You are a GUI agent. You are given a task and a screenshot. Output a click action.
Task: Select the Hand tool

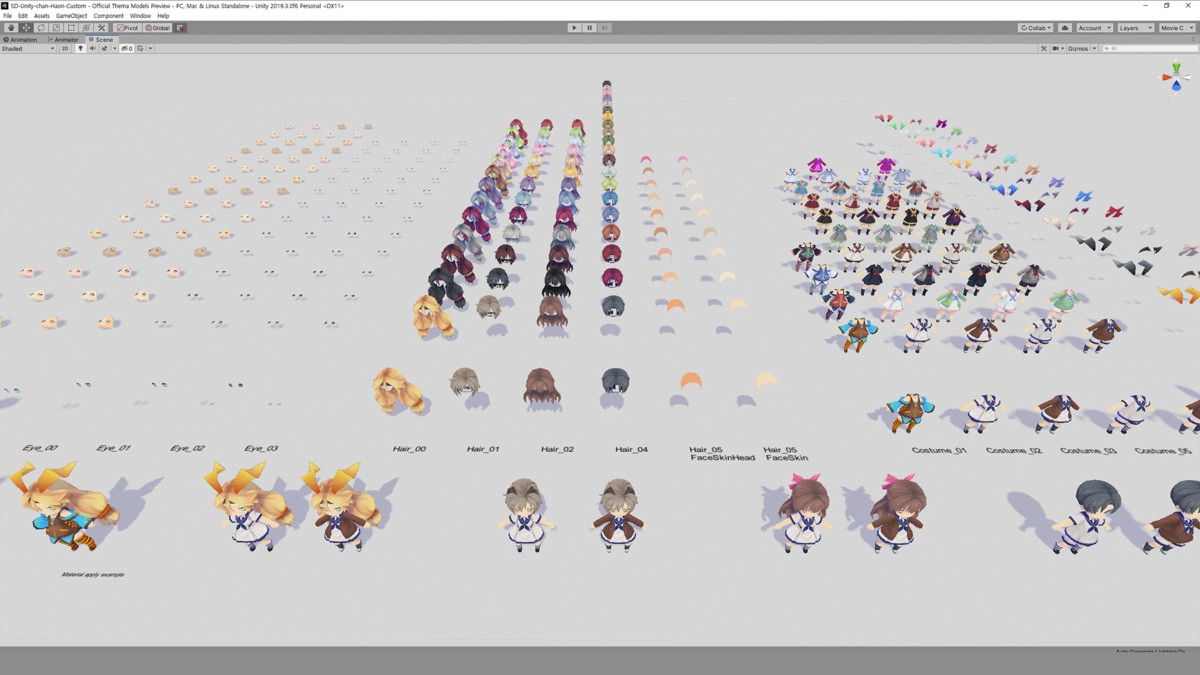[11, 28]
